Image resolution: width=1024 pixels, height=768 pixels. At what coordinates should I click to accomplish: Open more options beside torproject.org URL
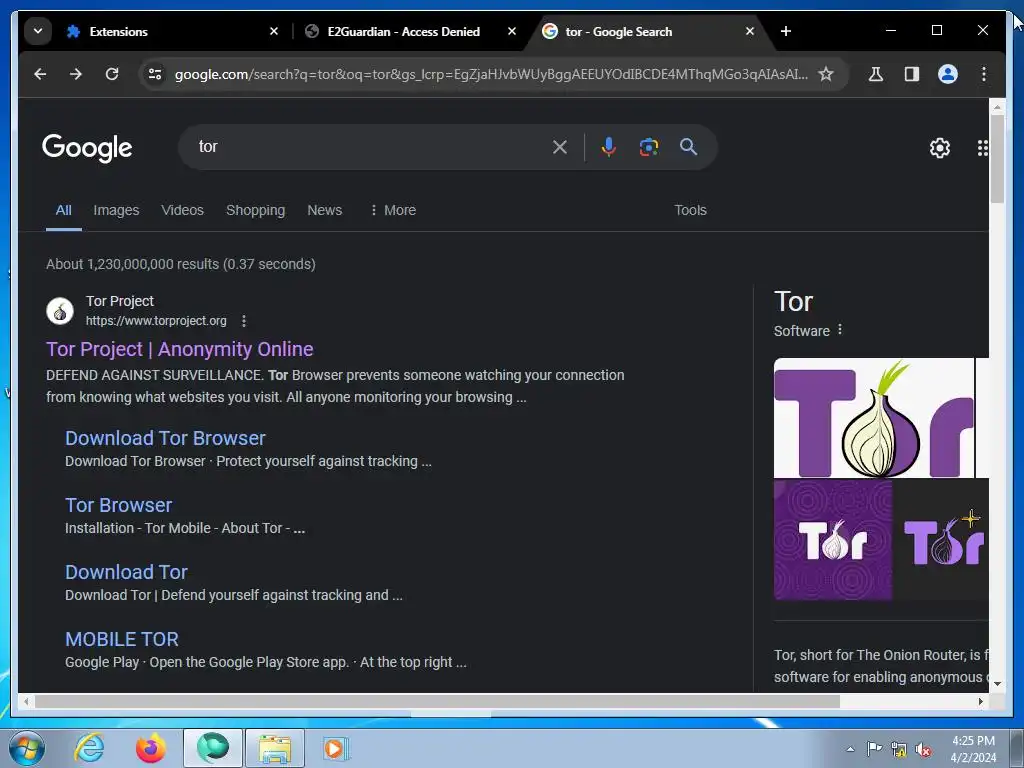[244, 321]
